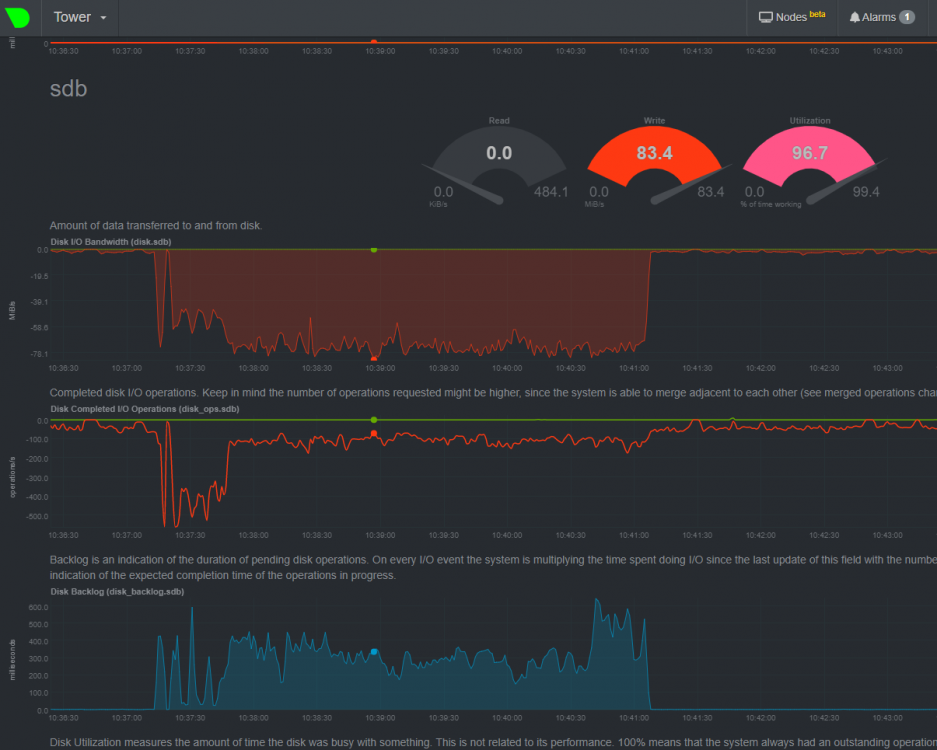
Task: Click the Read gauge chart
Action: coord(498,161)
